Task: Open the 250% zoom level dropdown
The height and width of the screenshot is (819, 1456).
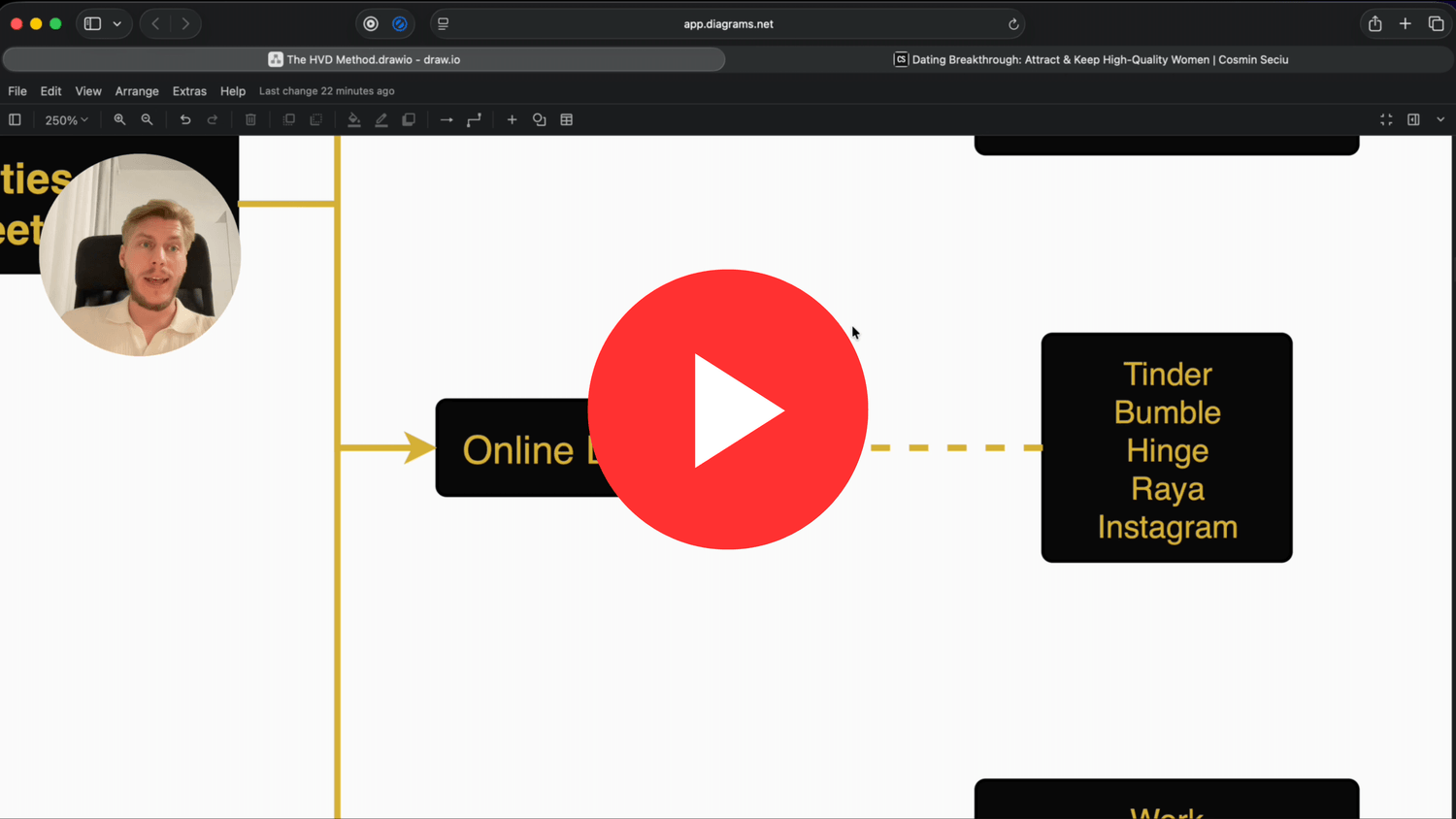Action: tap(66, 120)
